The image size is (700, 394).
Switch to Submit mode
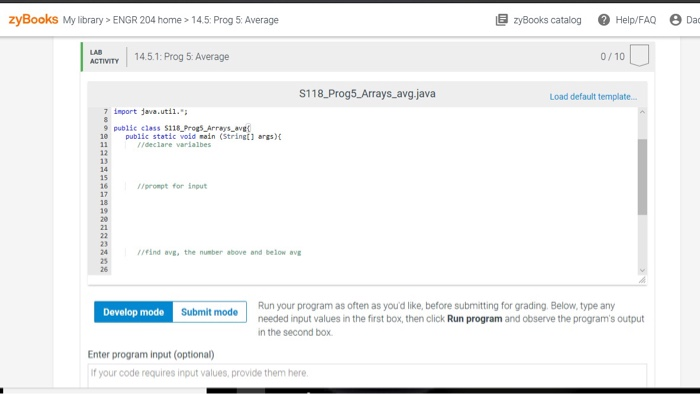209,312
